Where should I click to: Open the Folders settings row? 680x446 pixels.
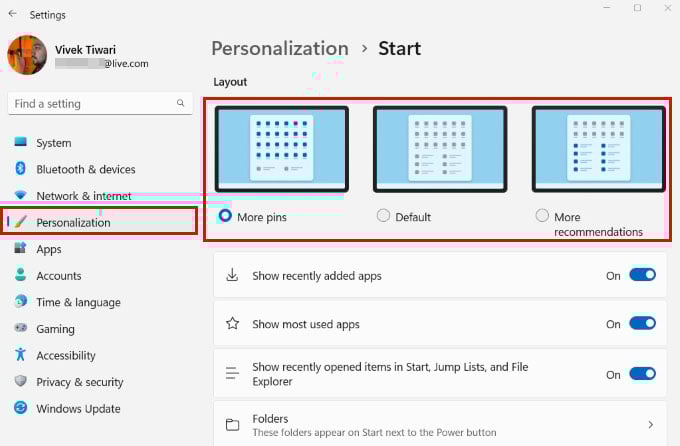tap(440, 424)
